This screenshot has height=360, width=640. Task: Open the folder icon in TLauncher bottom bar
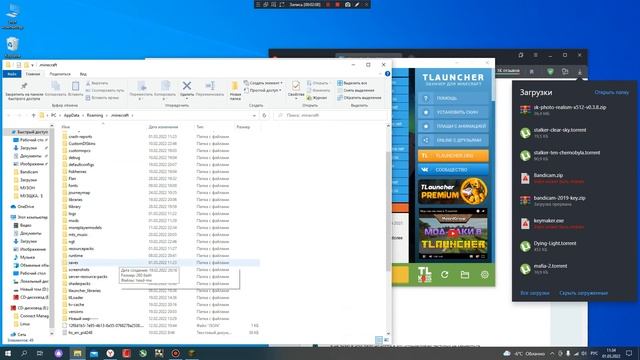click(464, 275)
